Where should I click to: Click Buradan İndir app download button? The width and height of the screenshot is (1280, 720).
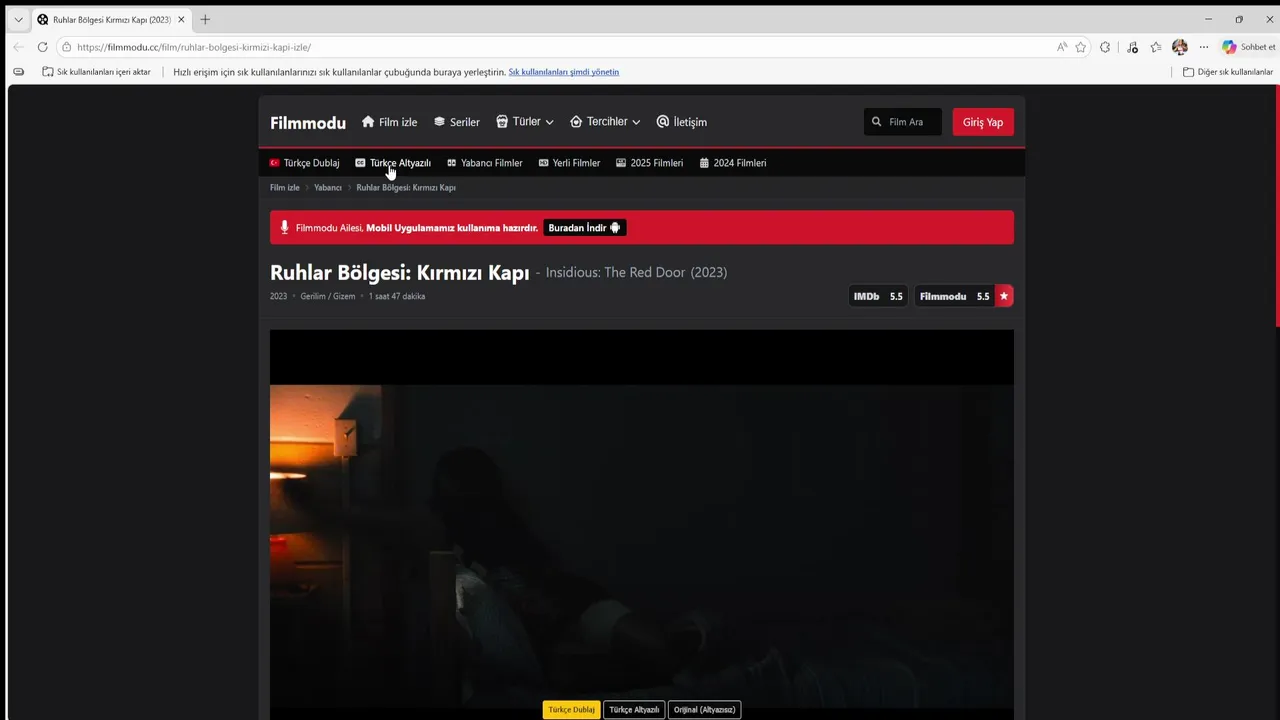click(x=585, y=228)
